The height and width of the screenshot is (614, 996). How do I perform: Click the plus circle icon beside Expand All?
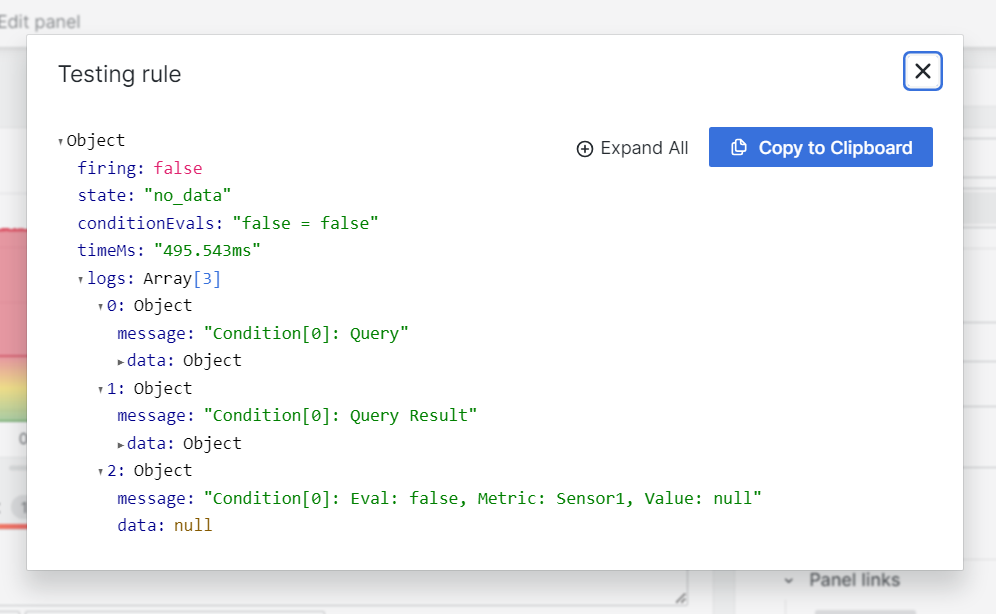584,149
